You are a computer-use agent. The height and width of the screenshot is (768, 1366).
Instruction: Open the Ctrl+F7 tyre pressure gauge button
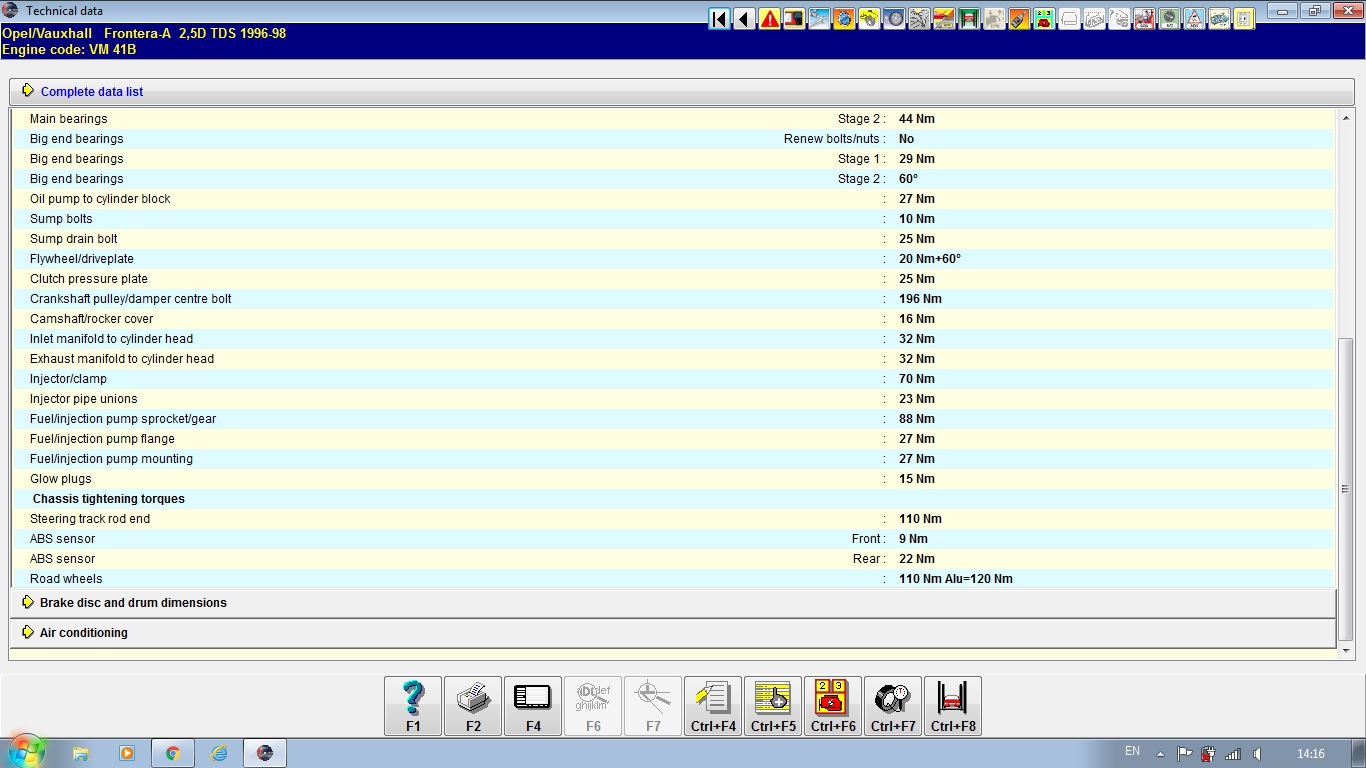pos(893,706)
